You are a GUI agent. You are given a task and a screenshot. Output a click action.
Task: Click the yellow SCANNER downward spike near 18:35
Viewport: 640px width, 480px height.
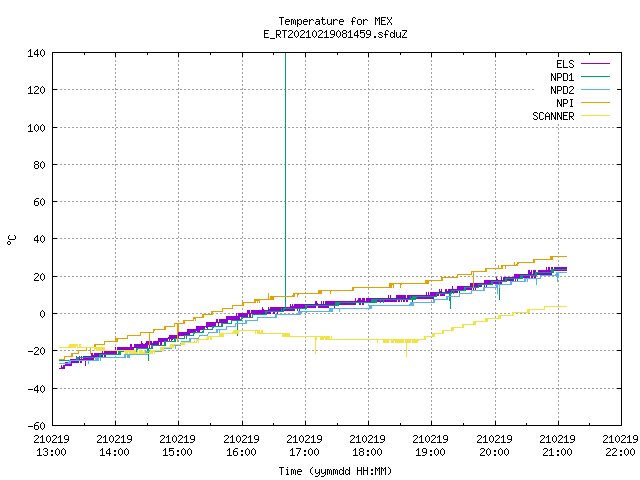point(406,349)
